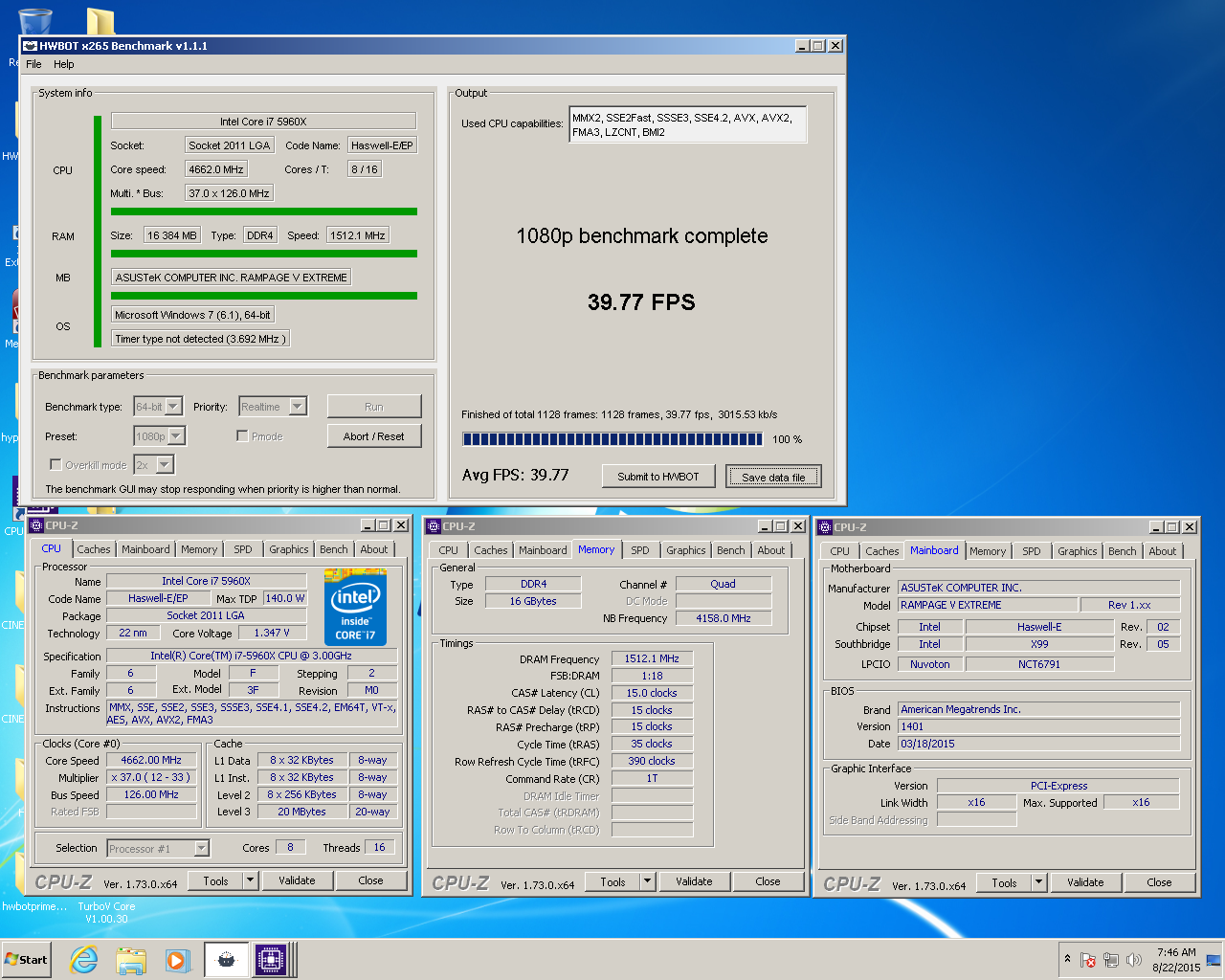Open Internet Explorer from the taskbar

point(84,960)
